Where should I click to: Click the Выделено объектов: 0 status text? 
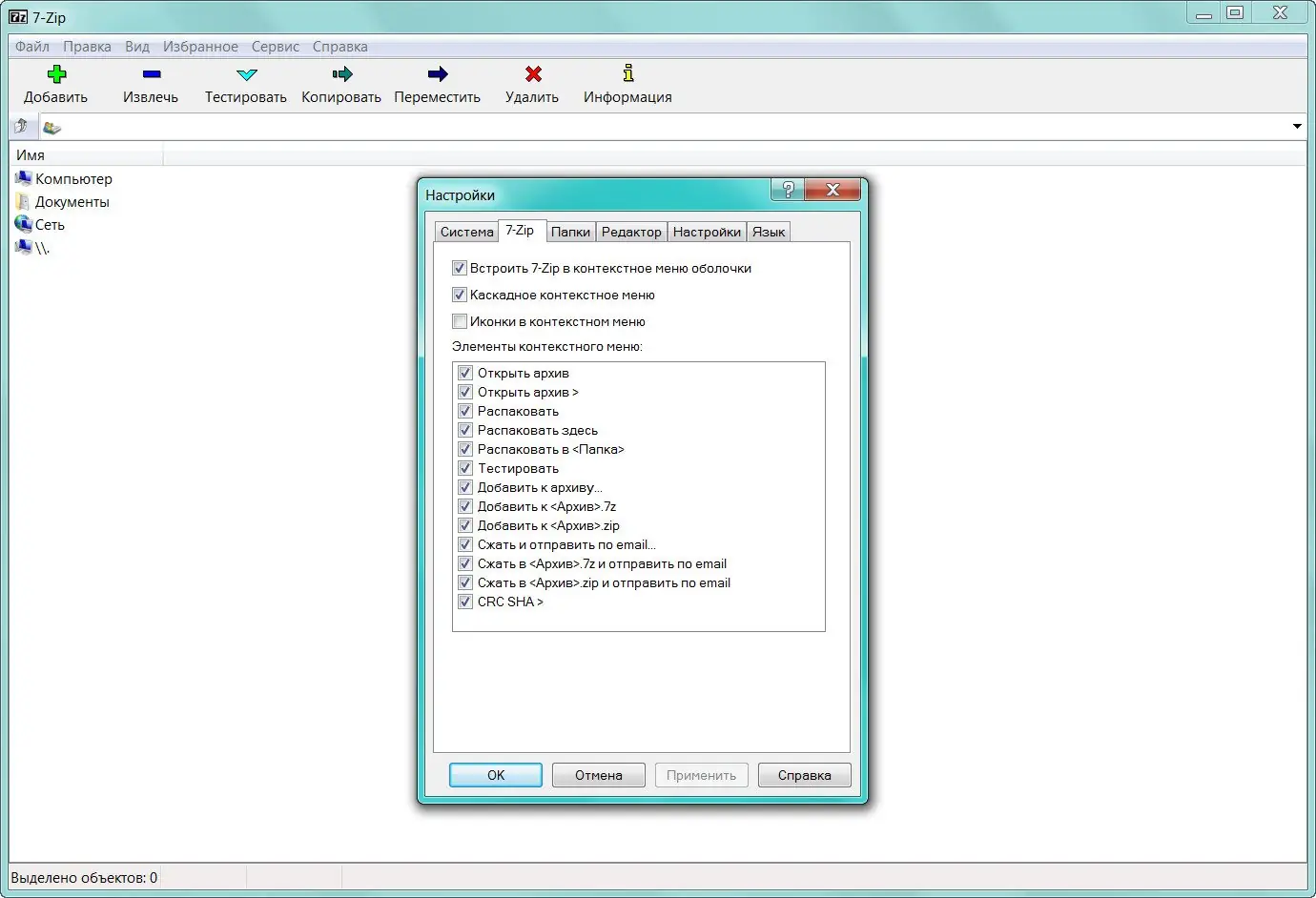pyautogui.click(x=84, y=877)
